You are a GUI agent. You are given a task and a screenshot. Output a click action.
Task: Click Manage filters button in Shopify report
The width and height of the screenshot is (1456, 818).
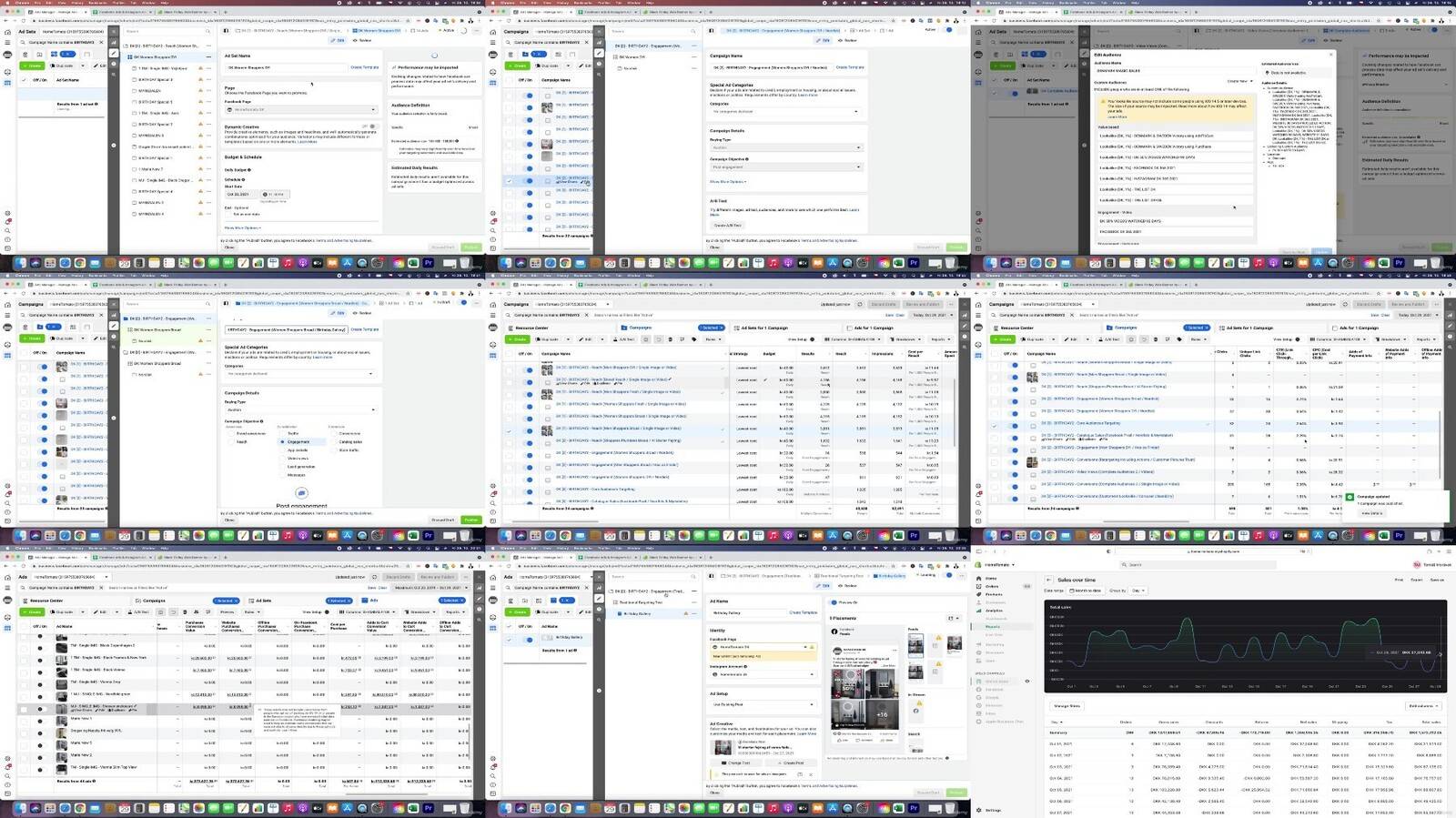pyautogui.click(x=1067, y=706)
